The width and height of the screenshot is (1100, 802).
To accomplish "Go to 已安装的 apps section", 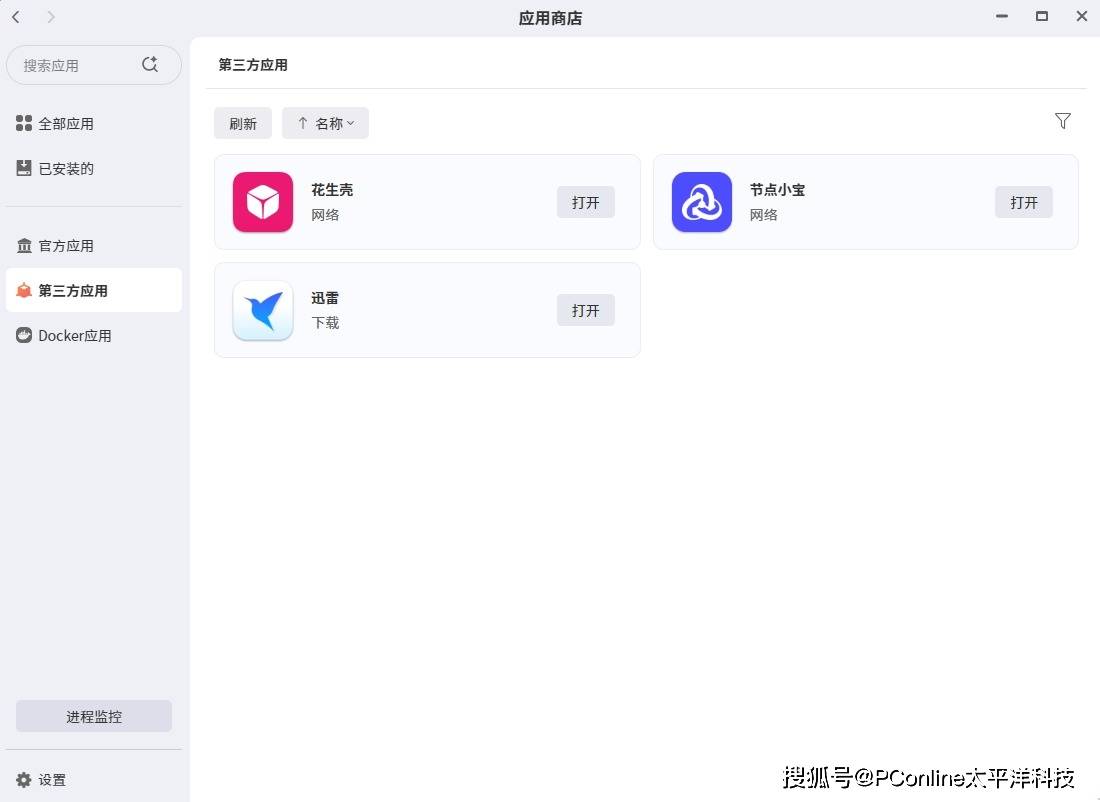I will 66,169.
